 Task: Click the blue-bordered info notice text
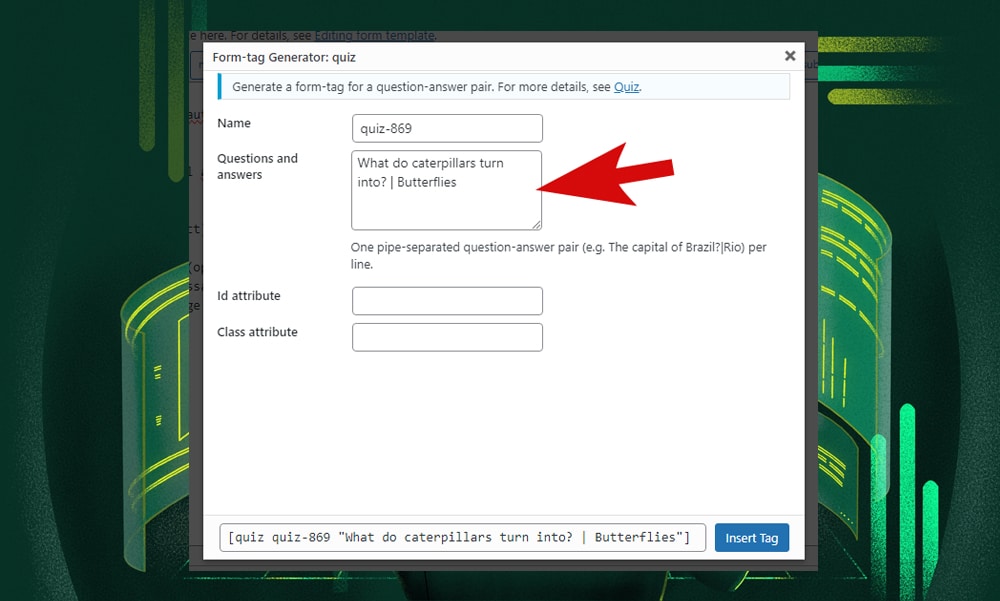[420, 87]
